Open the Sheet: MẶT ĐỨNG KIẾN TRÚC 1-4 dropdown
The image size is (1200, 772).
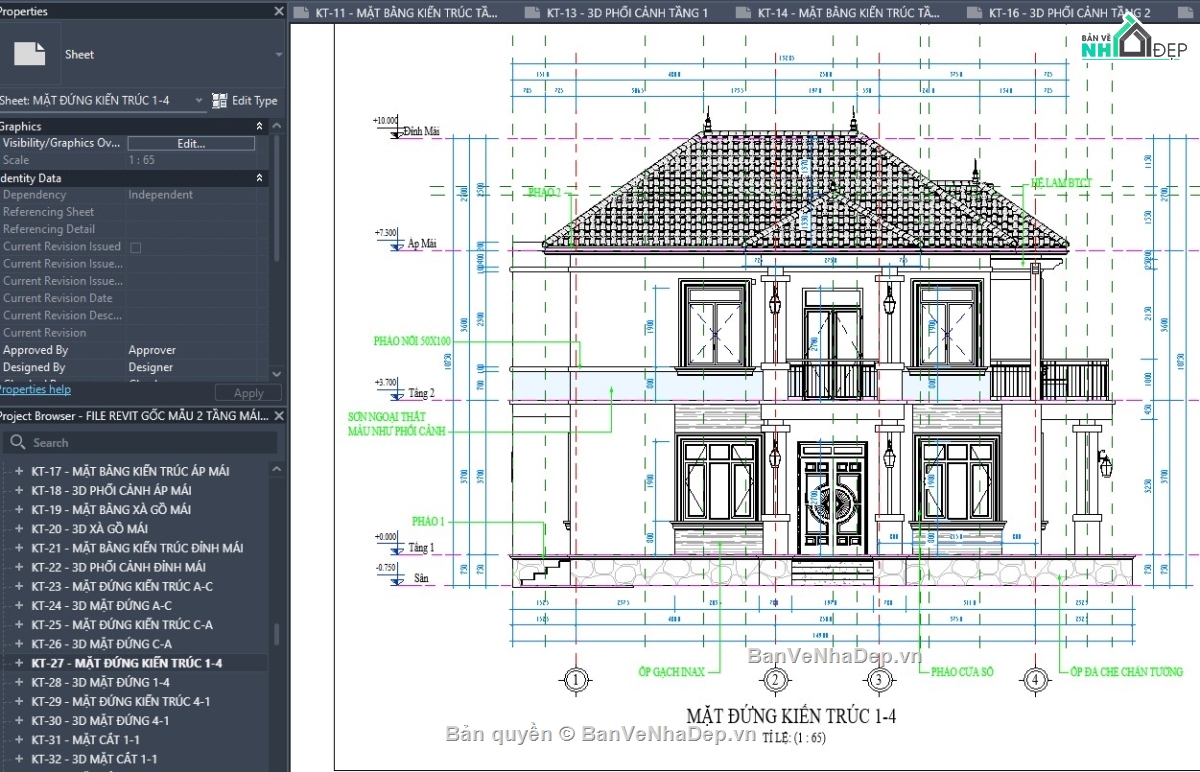pyautogui.click(x=198, y=101)
